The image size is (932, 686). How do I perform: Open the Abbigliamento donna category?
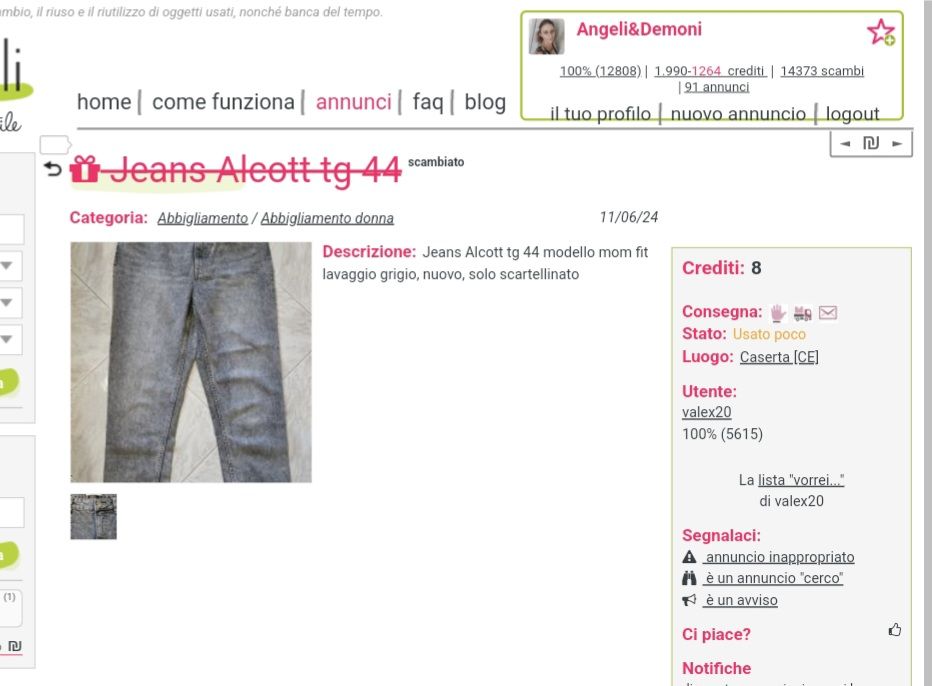tap(327, 218)
